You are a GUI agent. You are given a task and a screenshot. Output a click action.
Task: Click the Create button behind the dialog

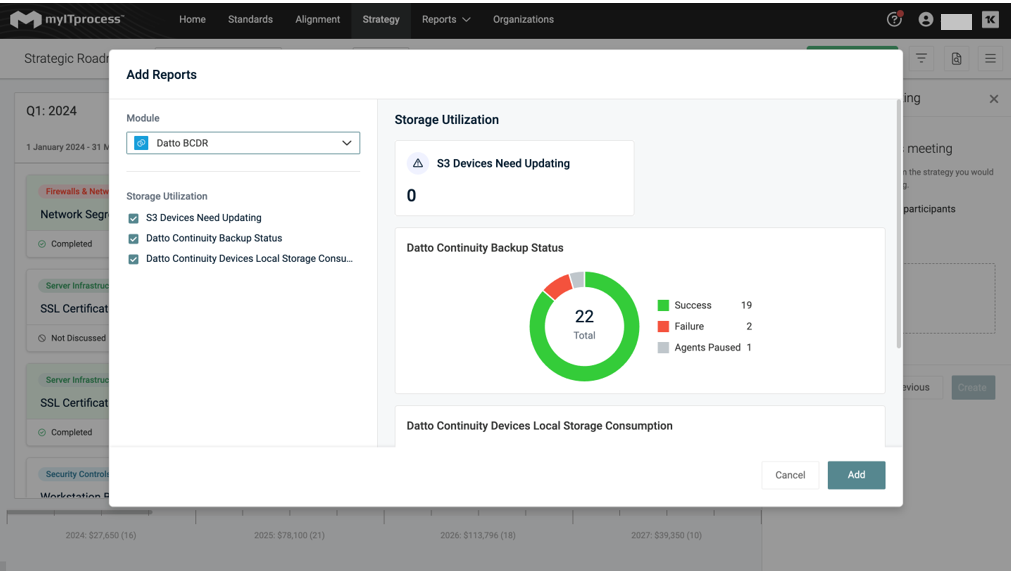[x=973, y=388]
